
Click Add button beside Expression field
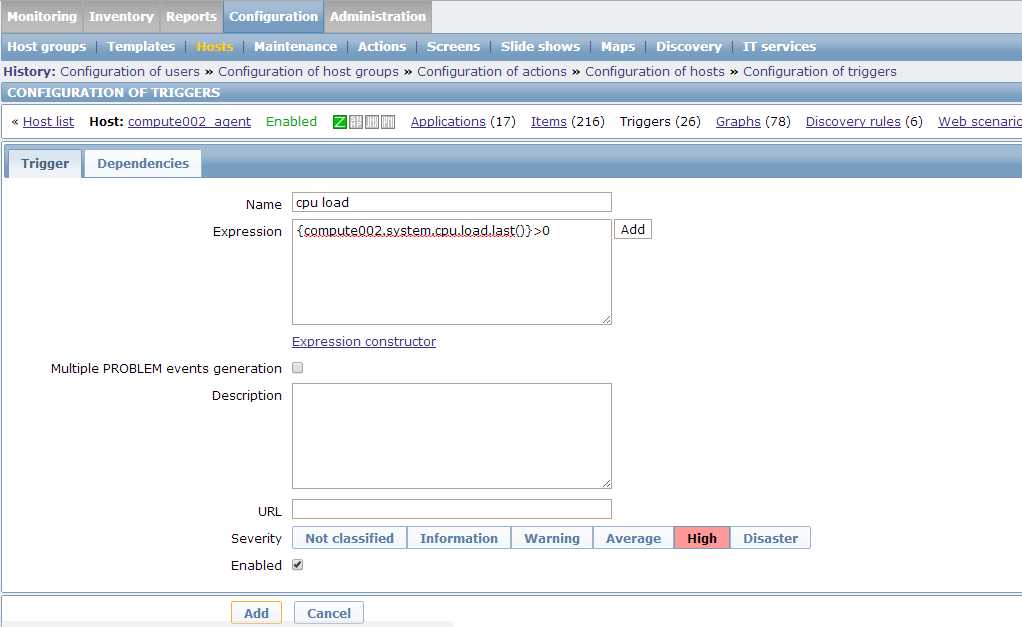[x=633, y=229]
